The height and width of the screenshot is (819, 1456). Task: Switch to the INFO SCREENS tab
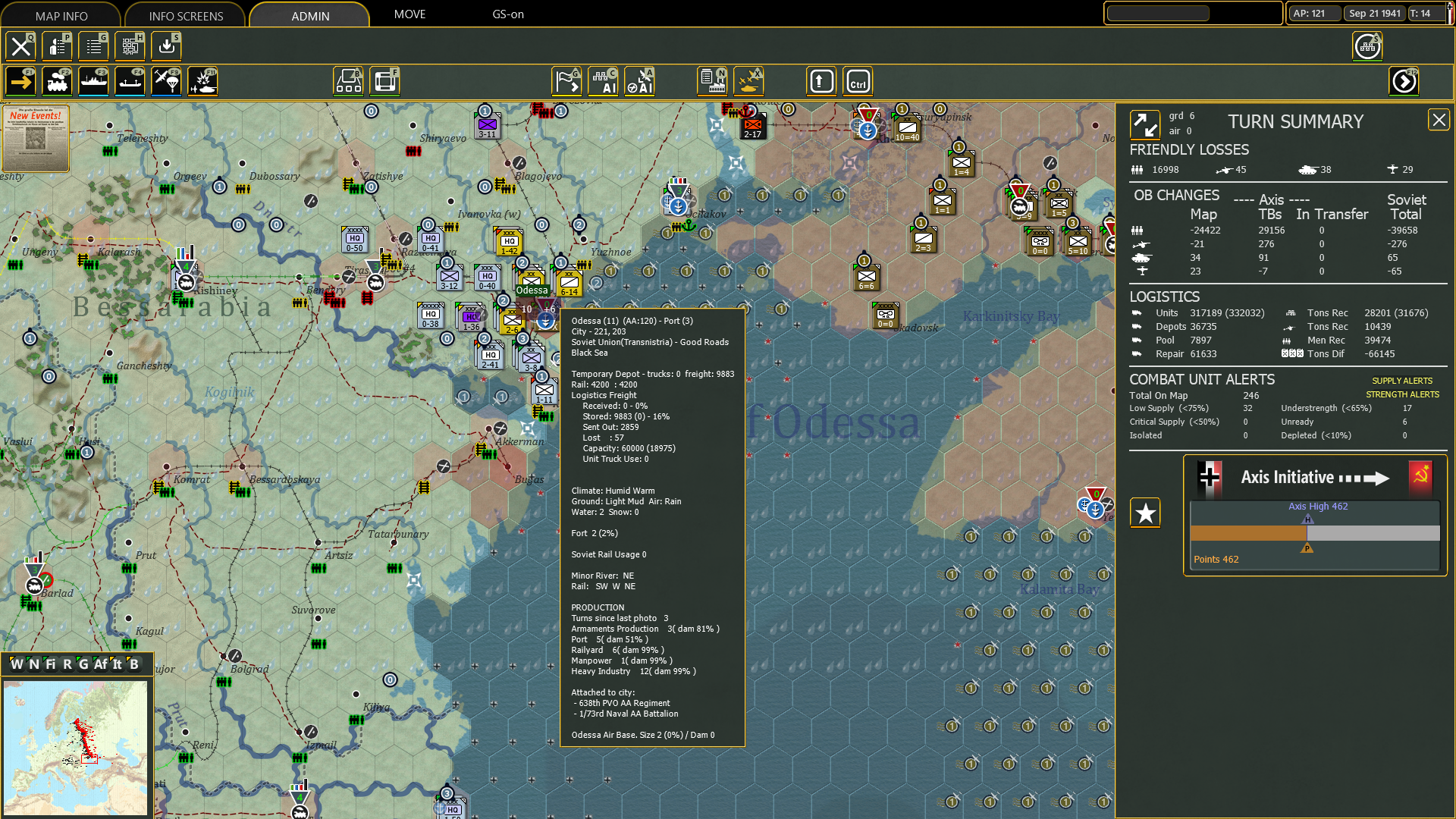(x=186, y=15)
